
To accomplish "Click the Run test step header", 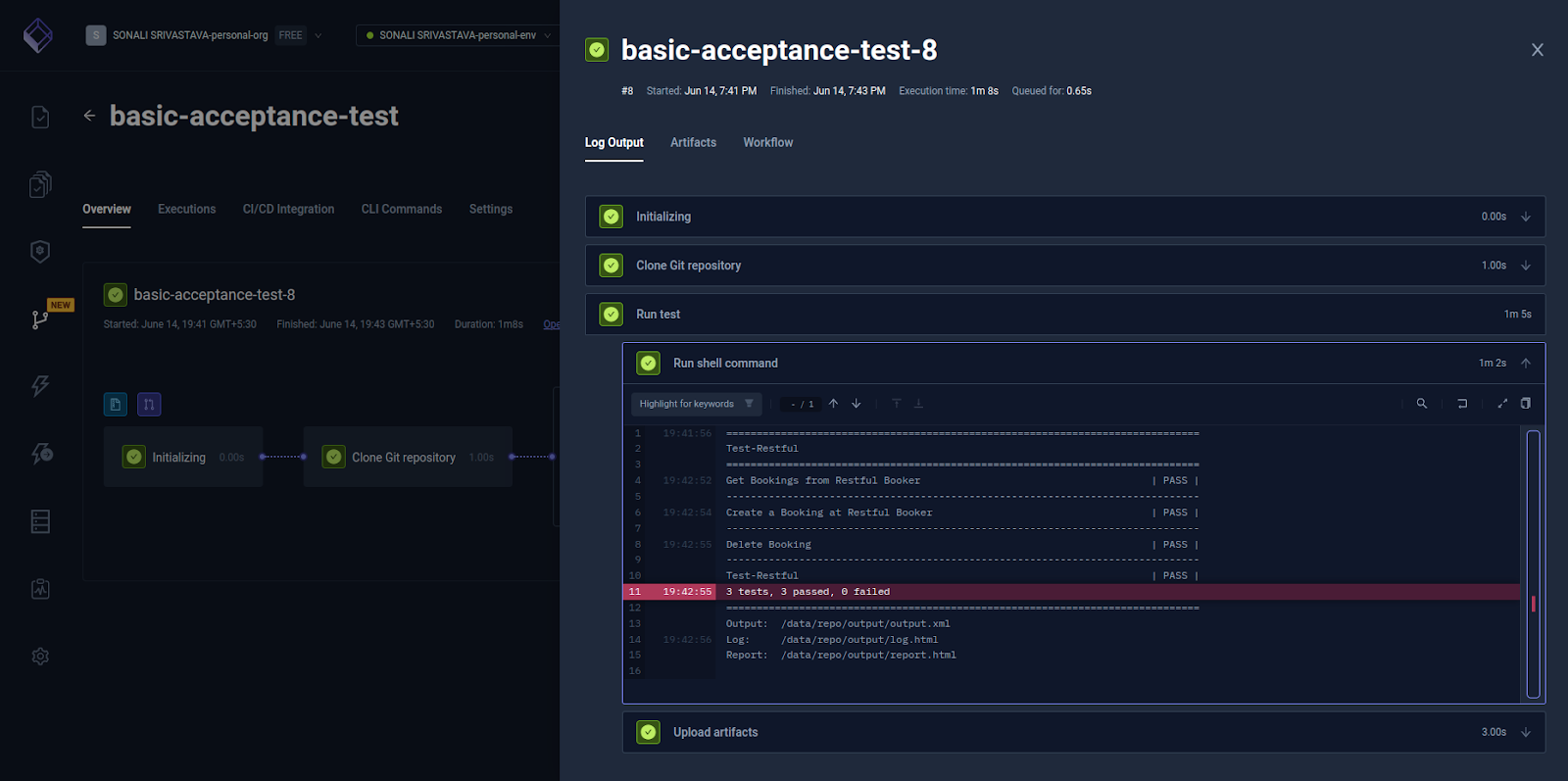I will (x=1065, y=315).
